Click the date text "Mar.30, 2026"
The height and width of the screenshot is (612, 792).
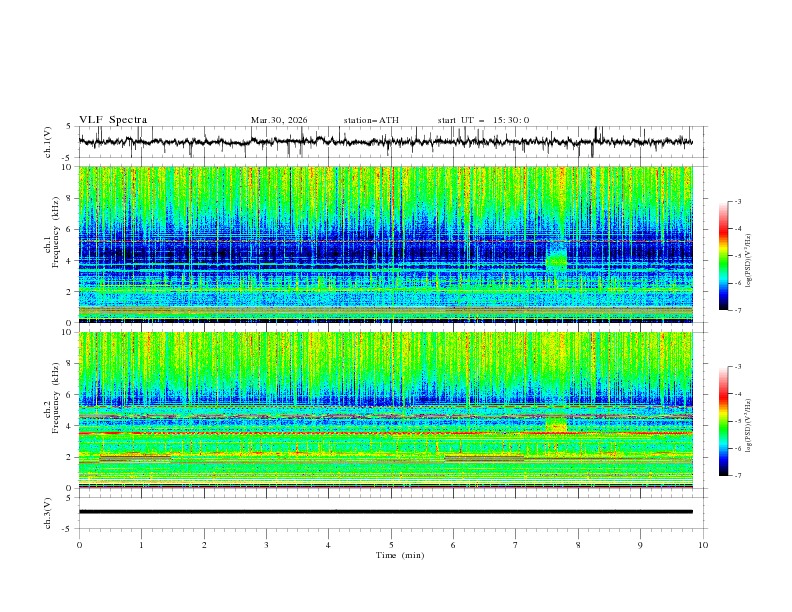click(x=279, y=120)
